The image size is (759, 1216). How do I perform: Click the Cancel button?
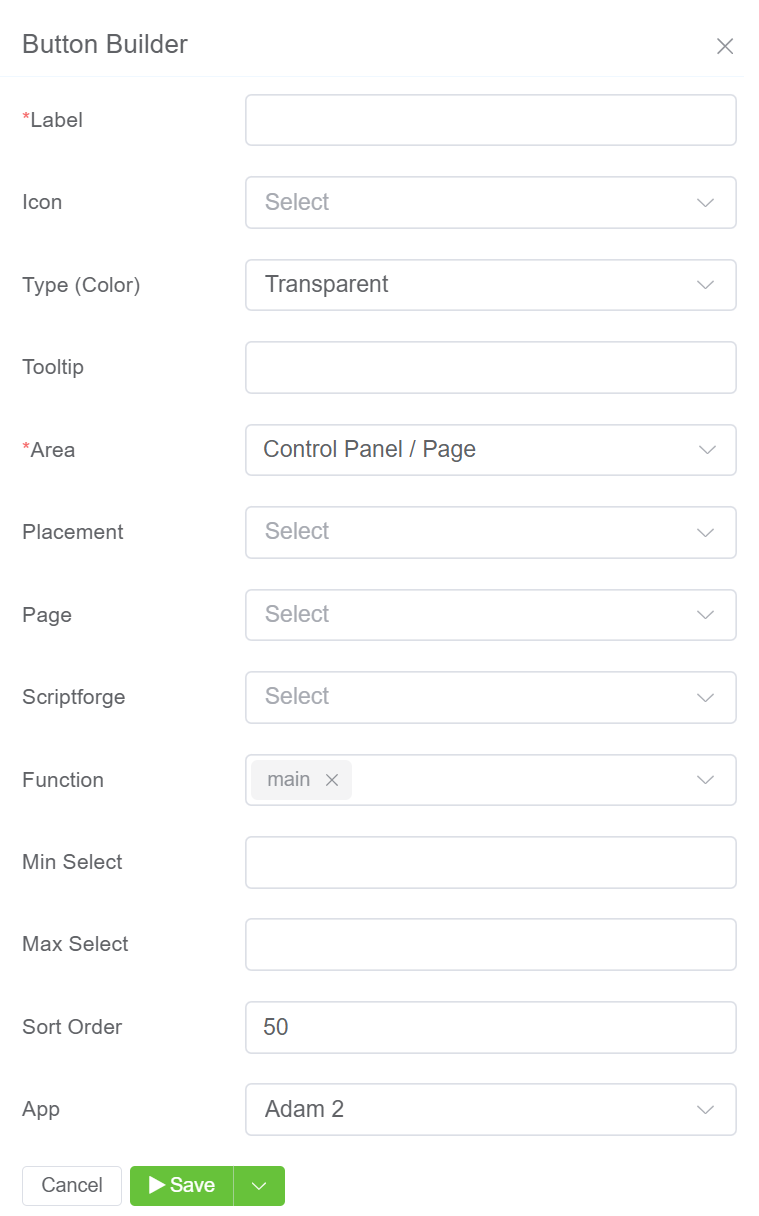click(72, 1186)
